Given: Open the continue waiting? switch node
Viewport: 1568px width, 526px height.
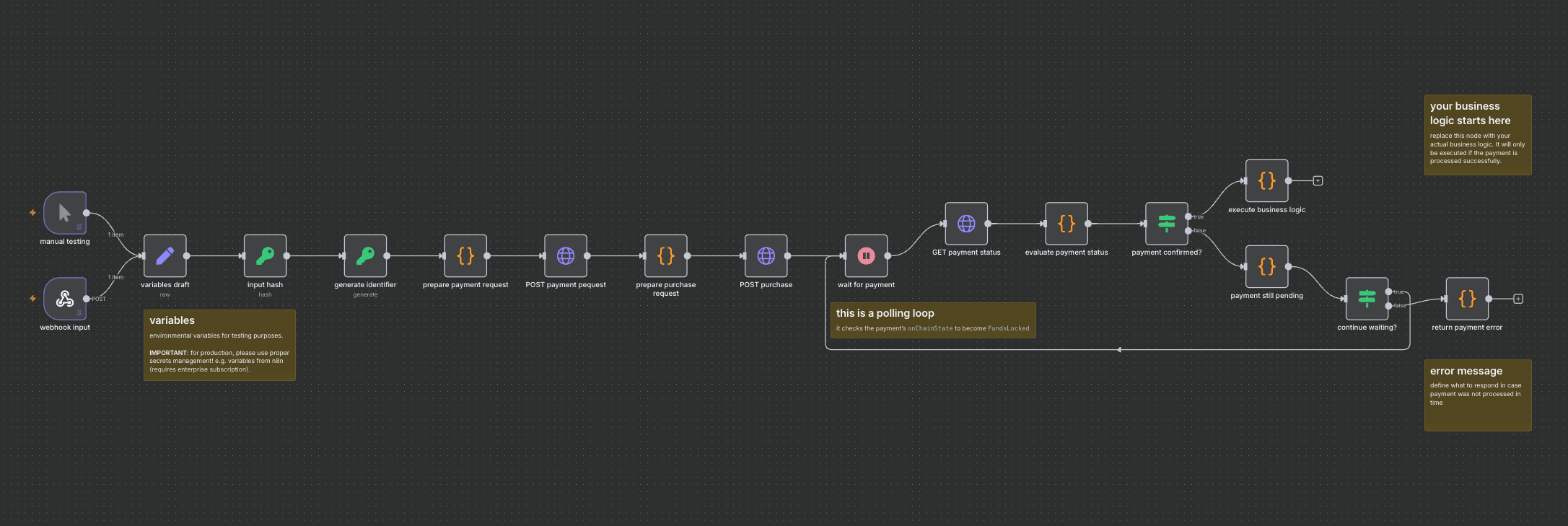Looking at the screenshot, I should 1367,299.
